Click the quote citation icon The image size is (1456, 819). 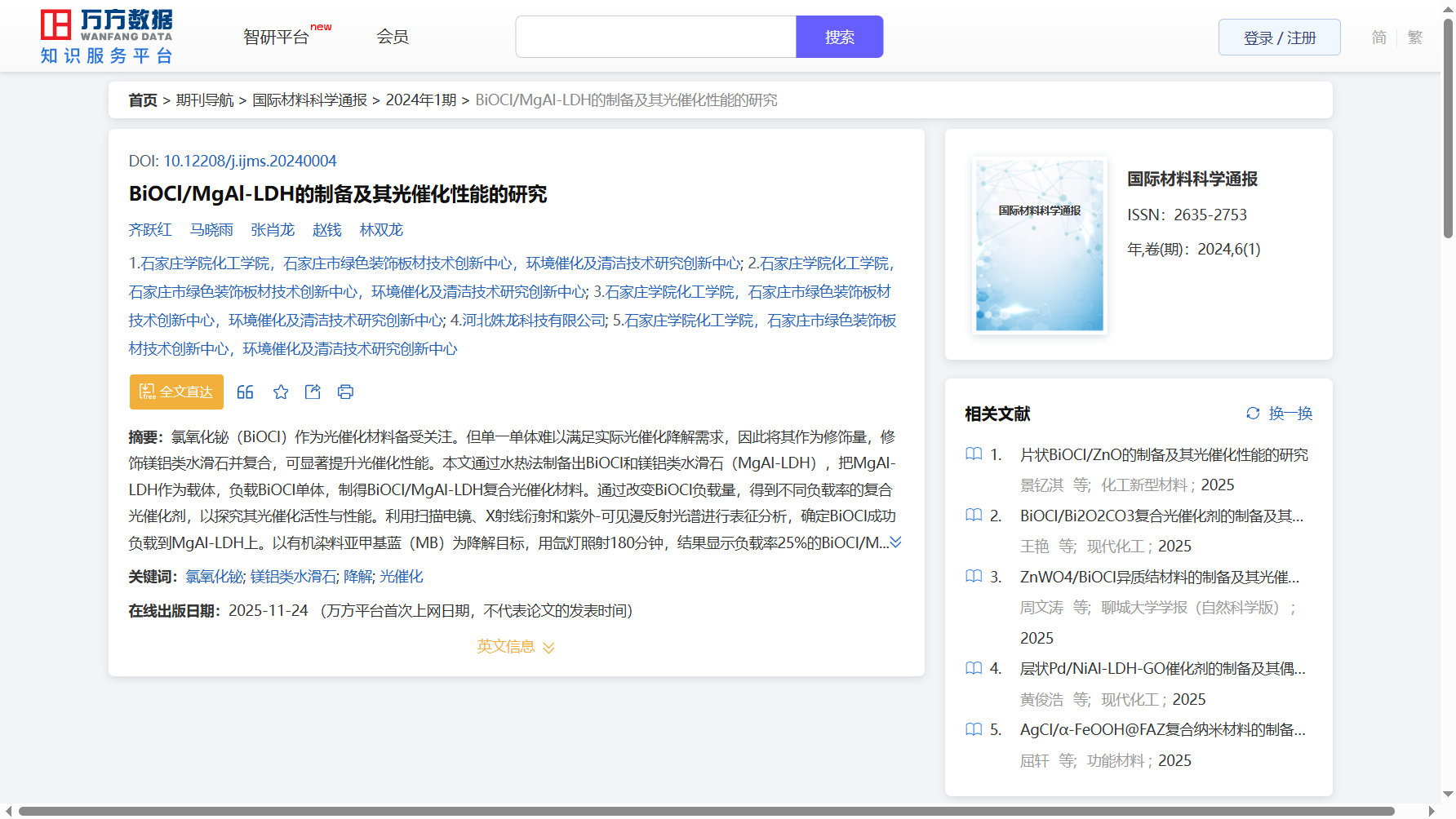click(x=245, y=392)
